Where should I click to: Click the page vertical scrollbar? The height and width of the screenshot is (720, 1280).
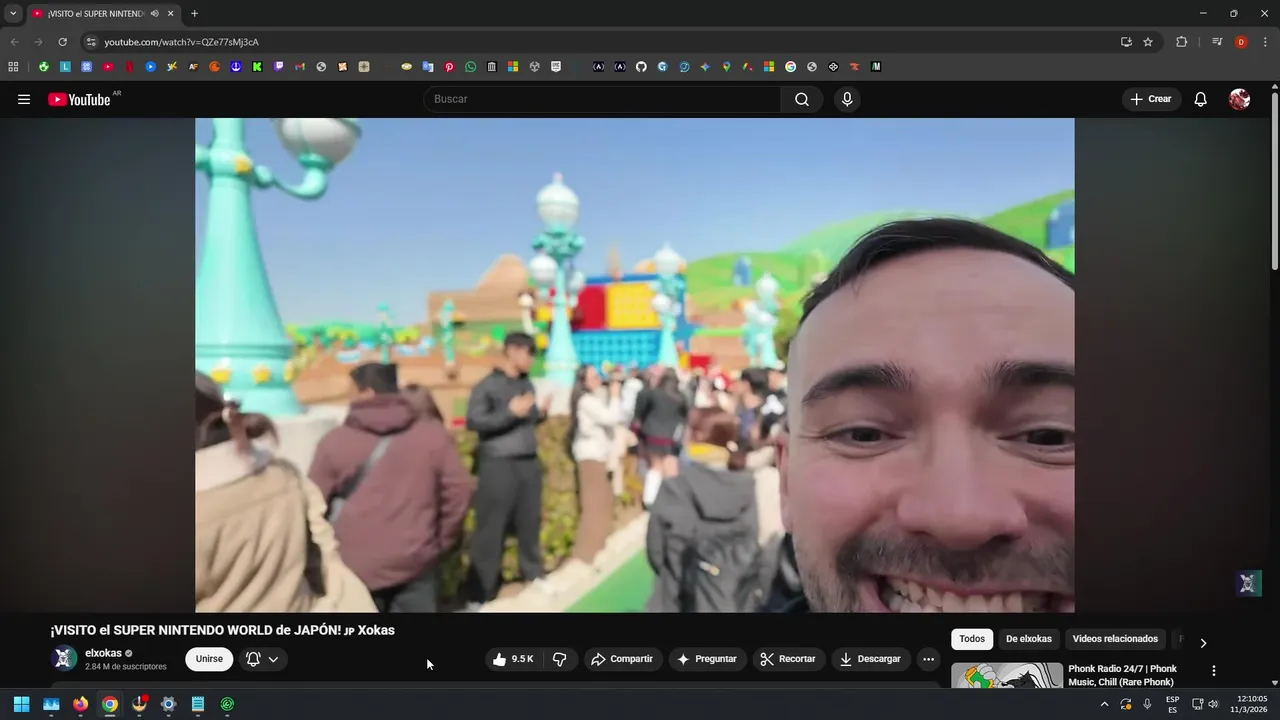pos(1275,180)
